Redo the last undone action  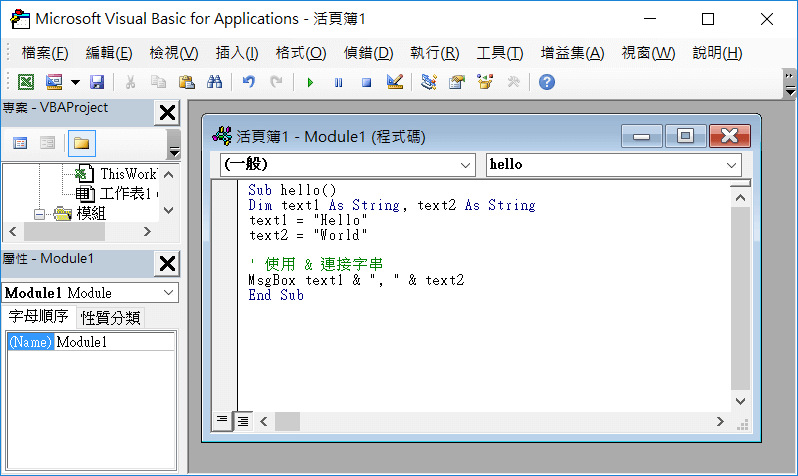tap(276, 82)
